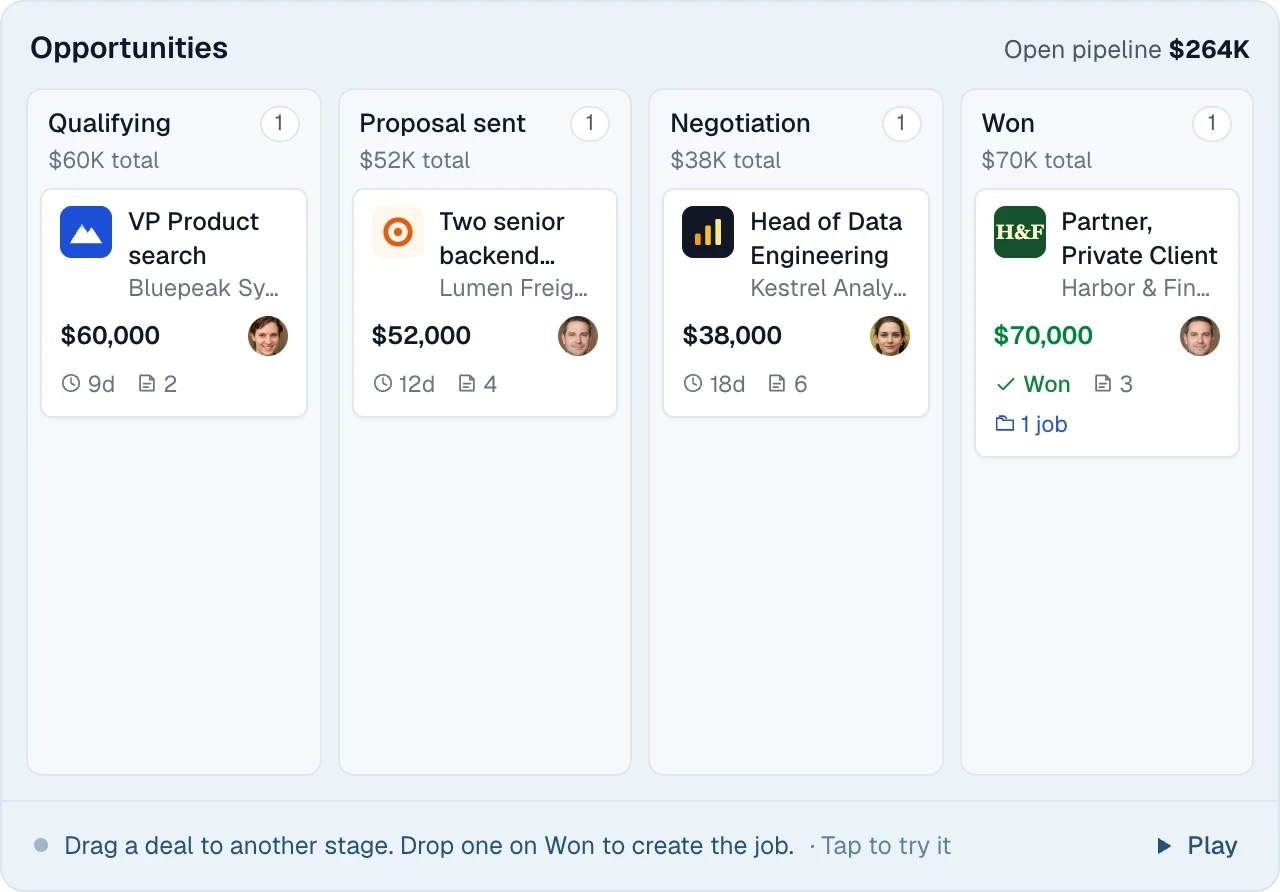The width and height of the screenshot is (1280, 892).
Task: Play the drag demo
Action: [x=1197, y=846]
